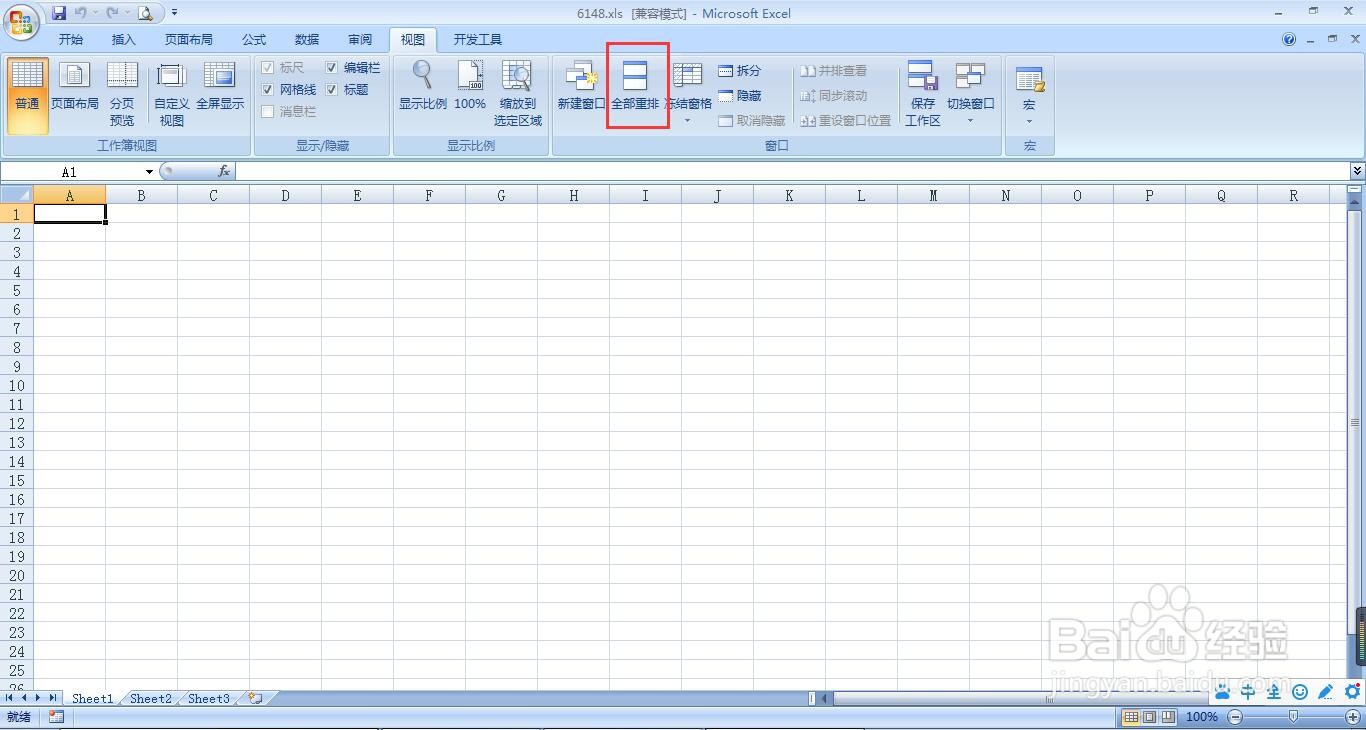Click vertical scrollbar up arrow
The height and width of the screenshot is (730, 1366).
click(1355, 202)
